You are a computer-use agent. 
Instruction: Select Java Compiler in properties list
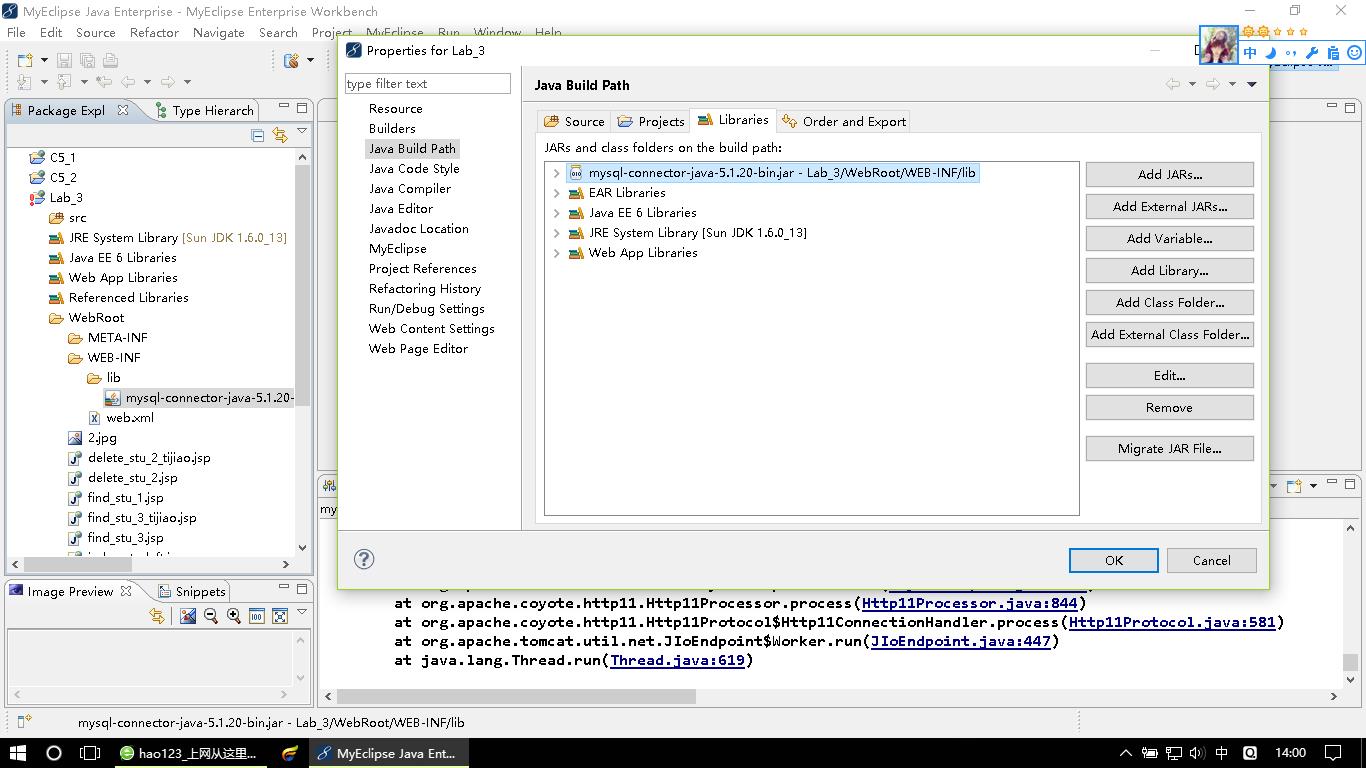click(x=409, y=188)
